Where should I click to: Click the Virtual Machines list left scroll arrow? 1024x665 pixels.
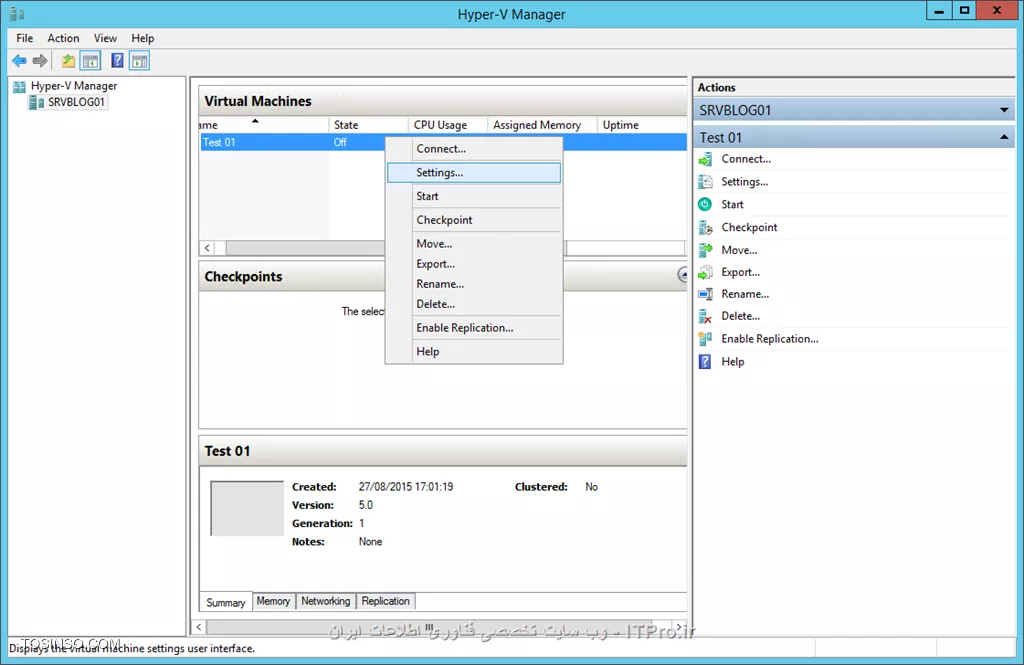[x=207, y=248]
